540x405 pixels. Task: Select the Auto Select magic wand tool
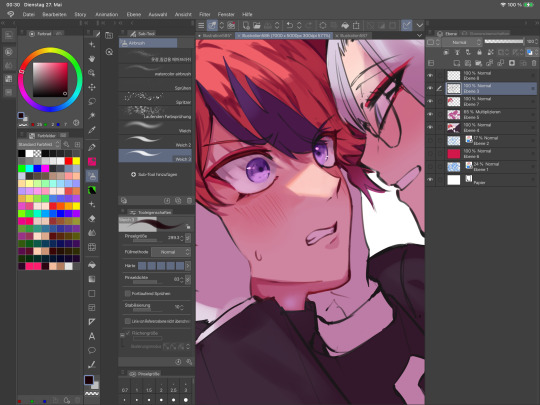coord(92,116)
